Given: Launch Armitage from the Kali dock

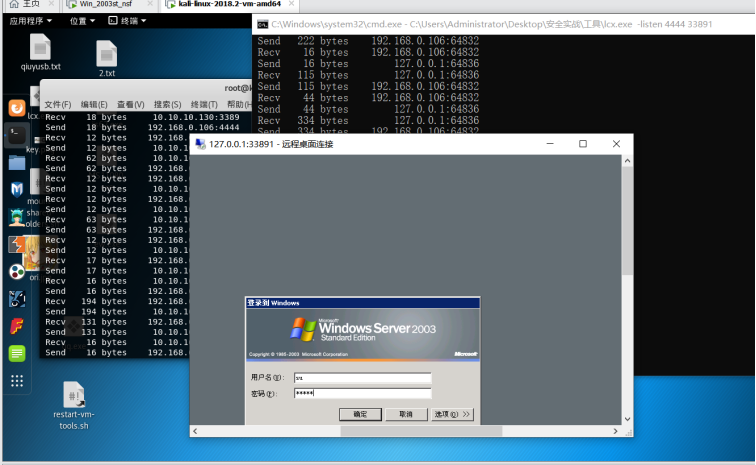Looking at the screenshot, I should 17,218.
